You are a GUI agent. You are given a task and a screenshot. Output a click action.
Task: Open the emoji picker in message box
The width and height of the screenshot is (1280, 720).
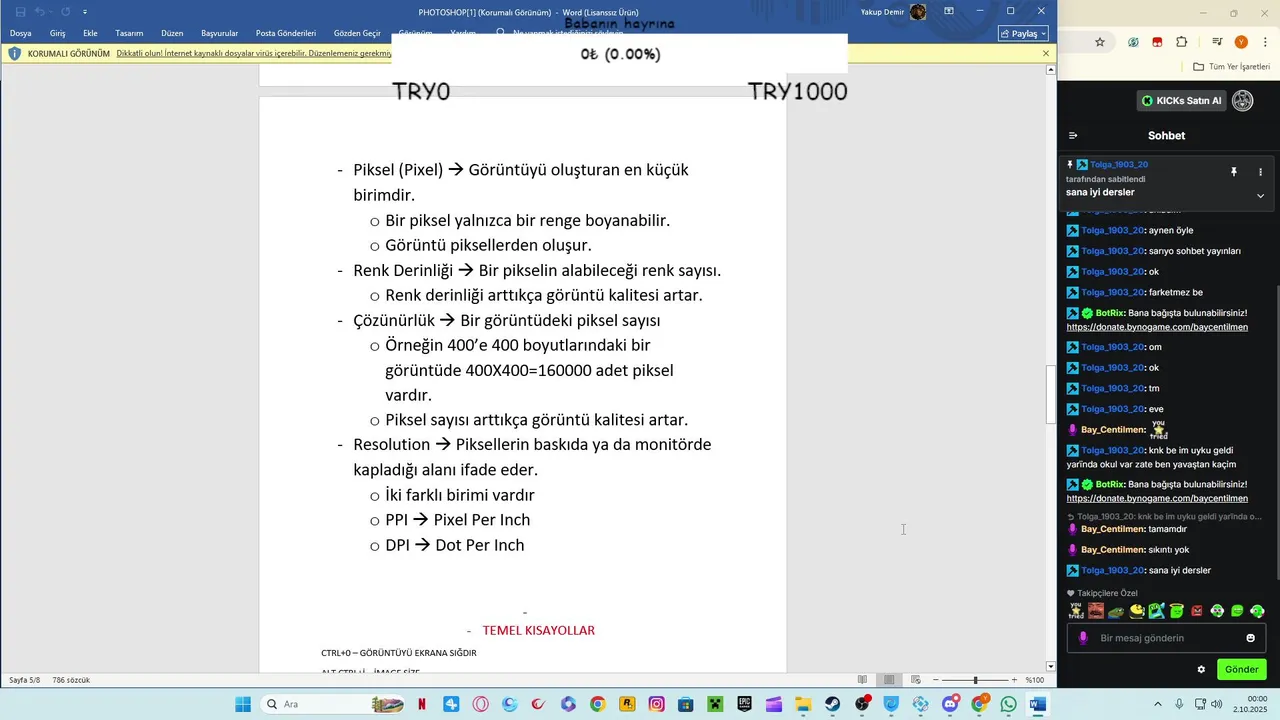(x=1250, y=638)
